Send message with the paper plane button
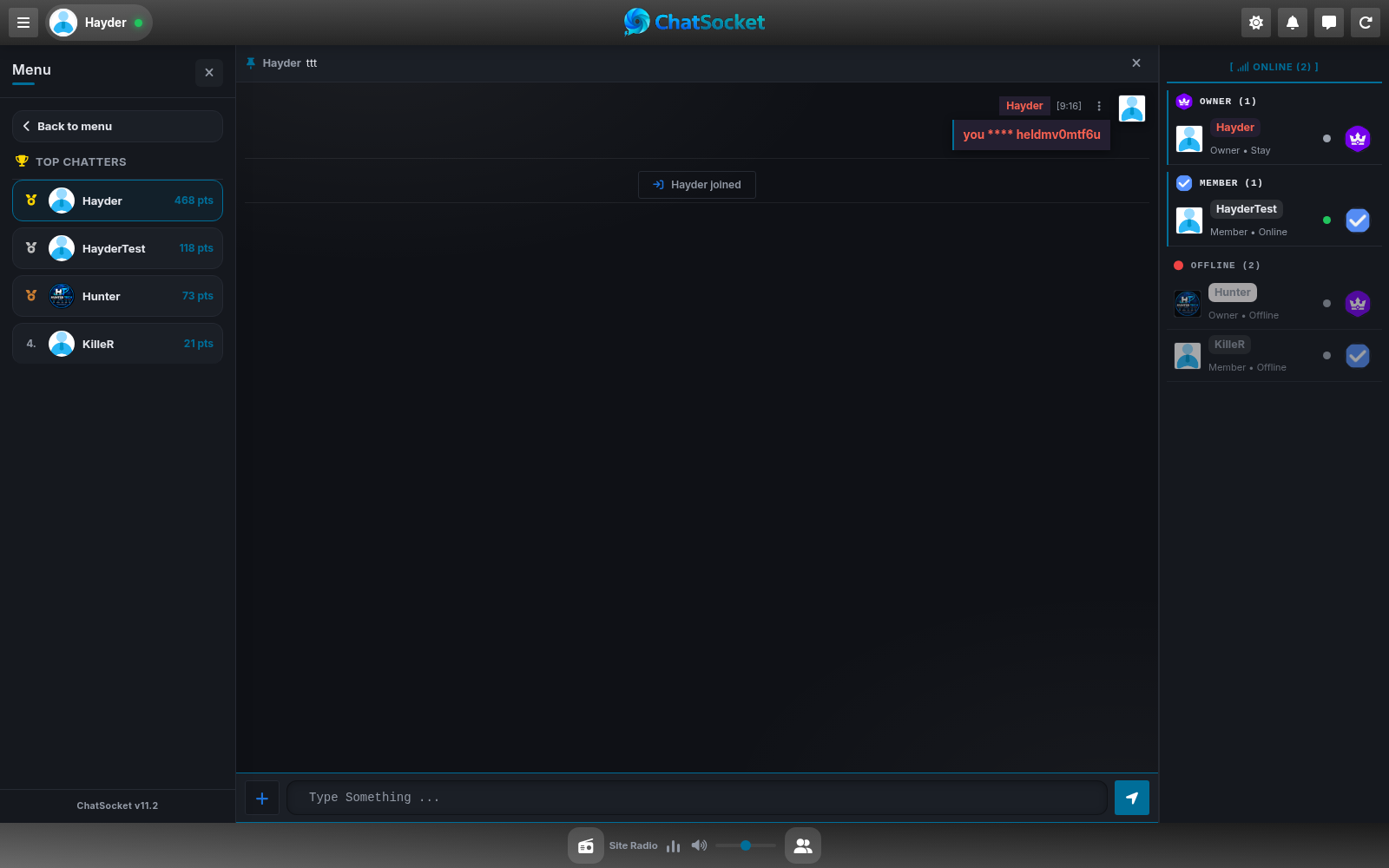Screen dimensions: 1389x868 point(1132,798)
